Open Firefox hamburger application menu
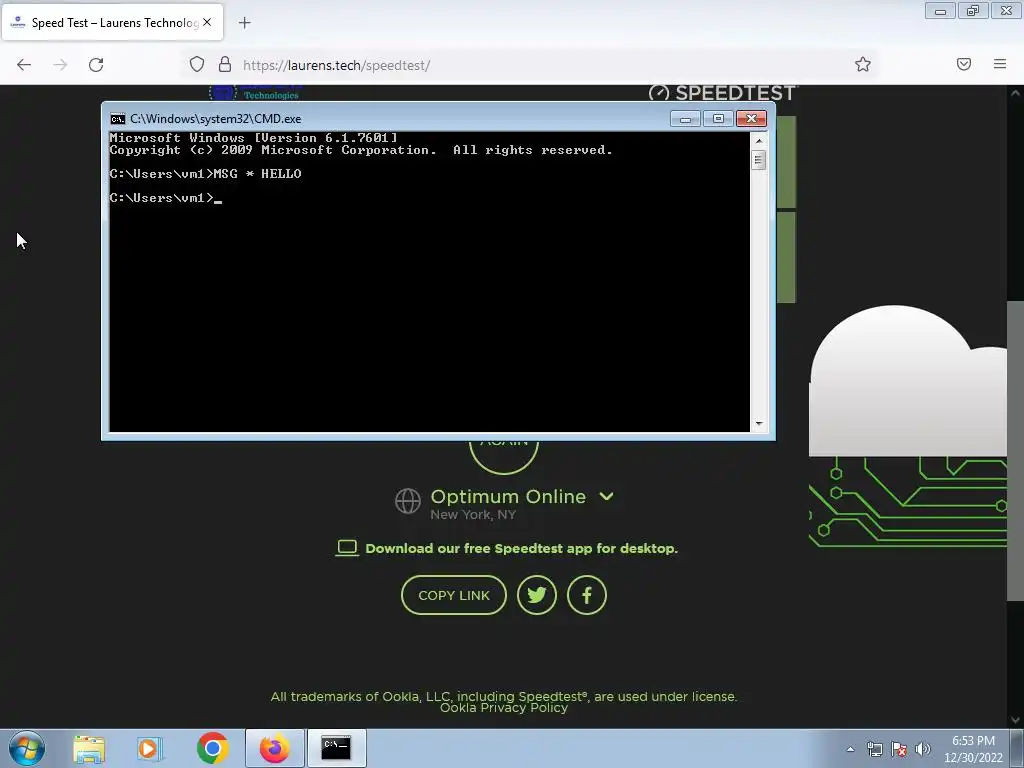 [1000, 64]
